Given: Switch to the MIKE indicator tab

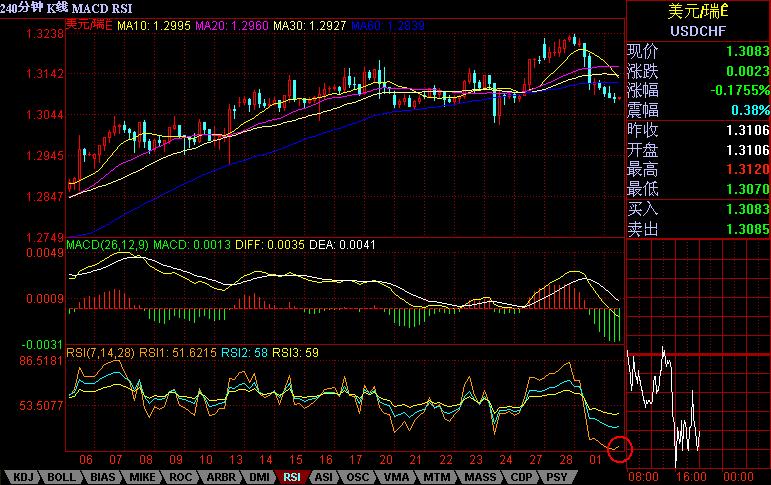Looking at the screenshot, I should click(142, 477).
